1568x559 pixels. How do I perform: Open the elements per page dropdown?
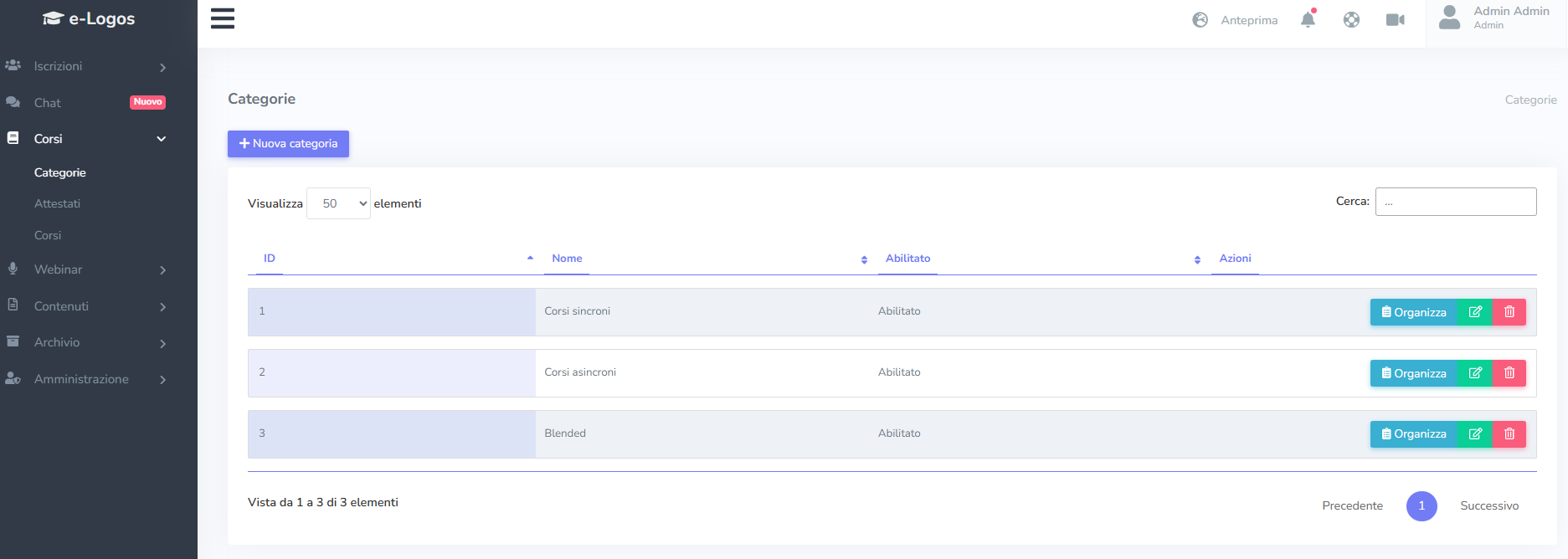coord(338,203)
